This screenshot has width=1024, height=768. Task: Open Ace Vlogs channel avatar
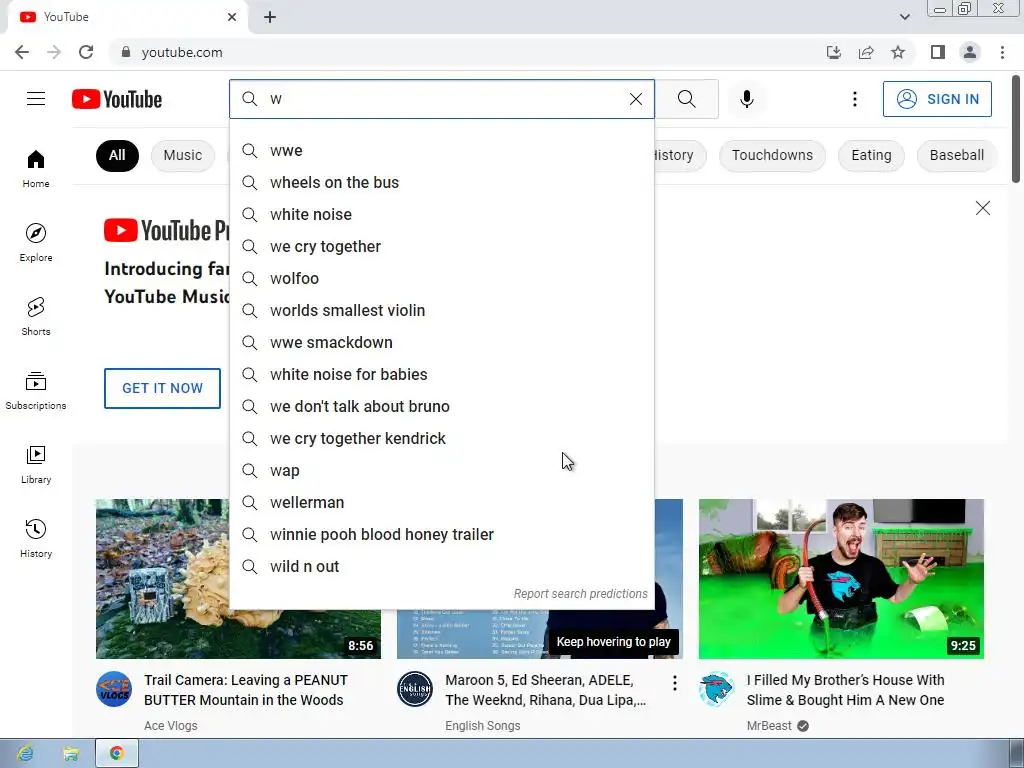coord(114,689)
